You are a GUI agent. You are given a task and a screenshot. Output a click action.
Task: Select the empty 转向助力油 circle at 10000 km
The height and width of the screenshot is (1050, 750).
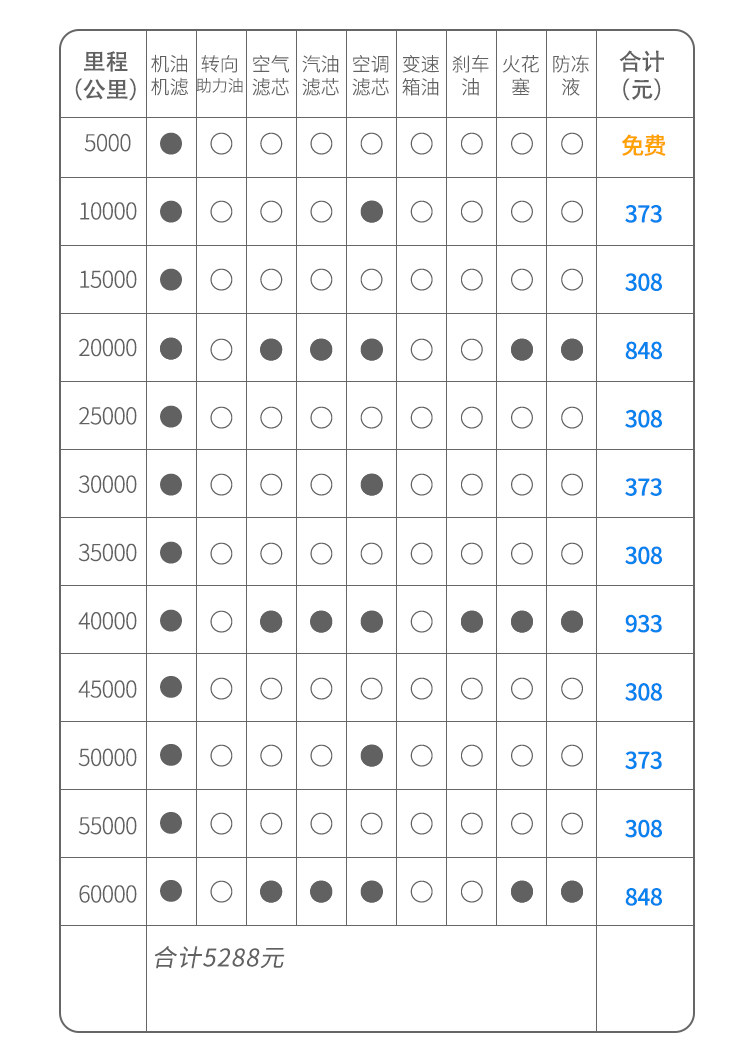(221, 212)
